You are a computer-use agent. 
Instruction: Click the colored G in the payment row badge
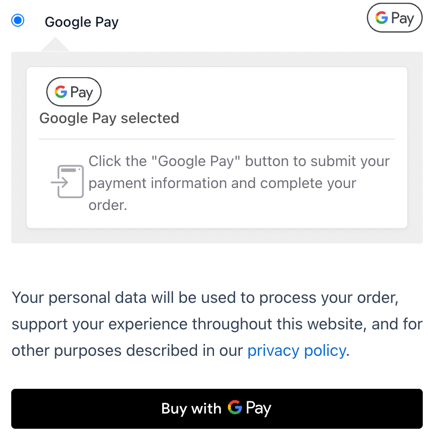(382, 18)
